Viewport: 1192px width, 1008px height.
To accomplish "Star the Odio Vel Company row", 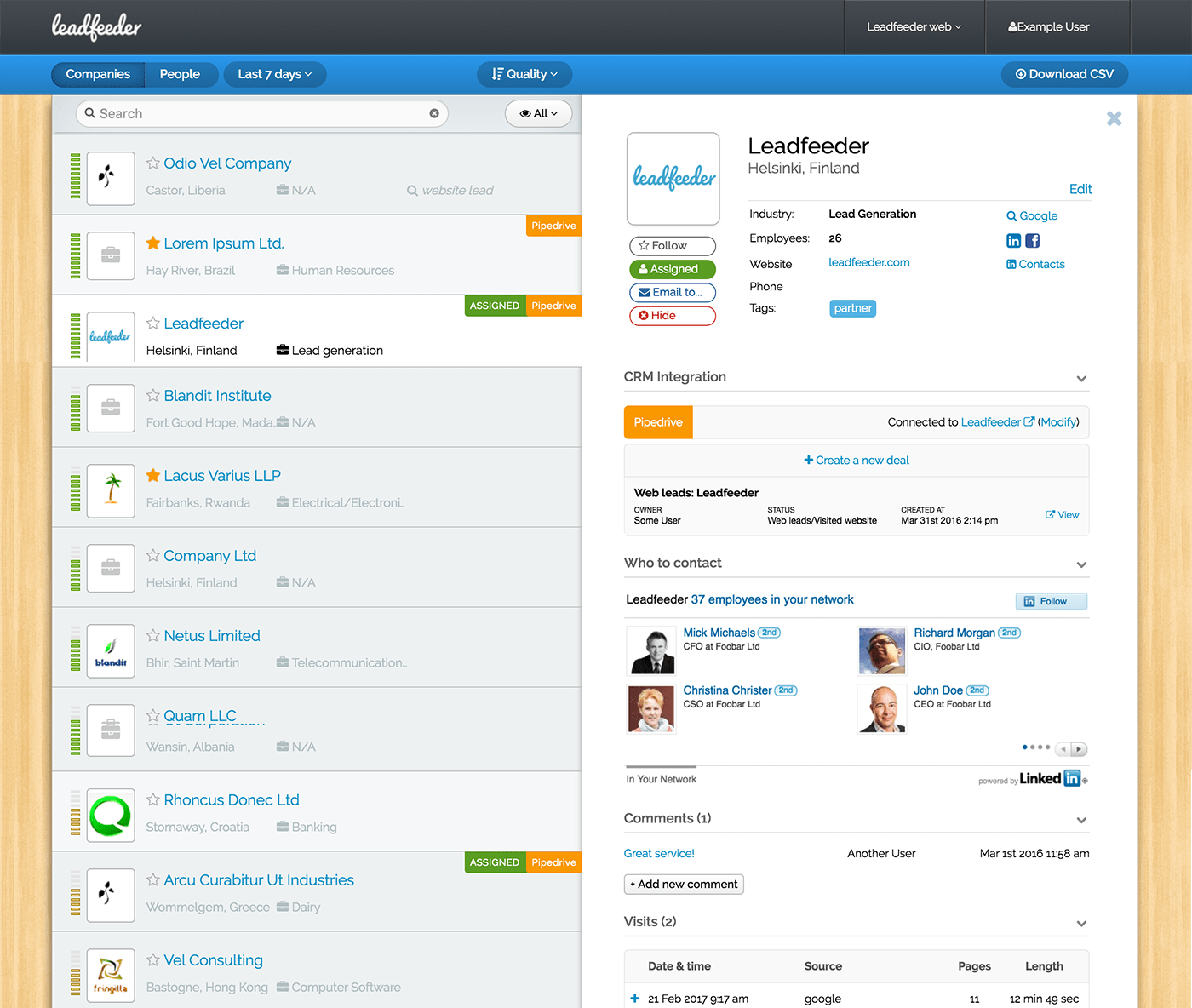I will point(153,163).
